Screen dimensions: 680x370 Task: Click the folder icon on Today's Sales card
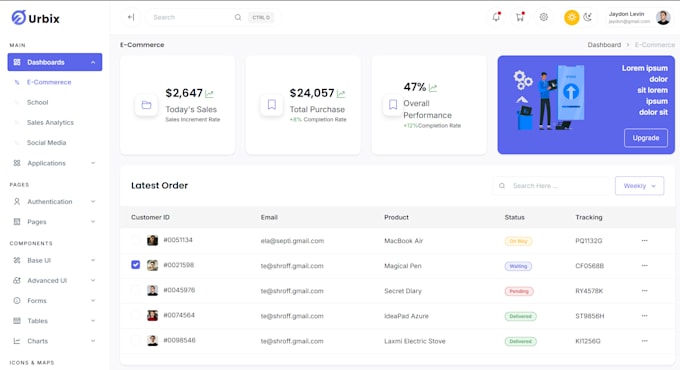tap(146, 105)
